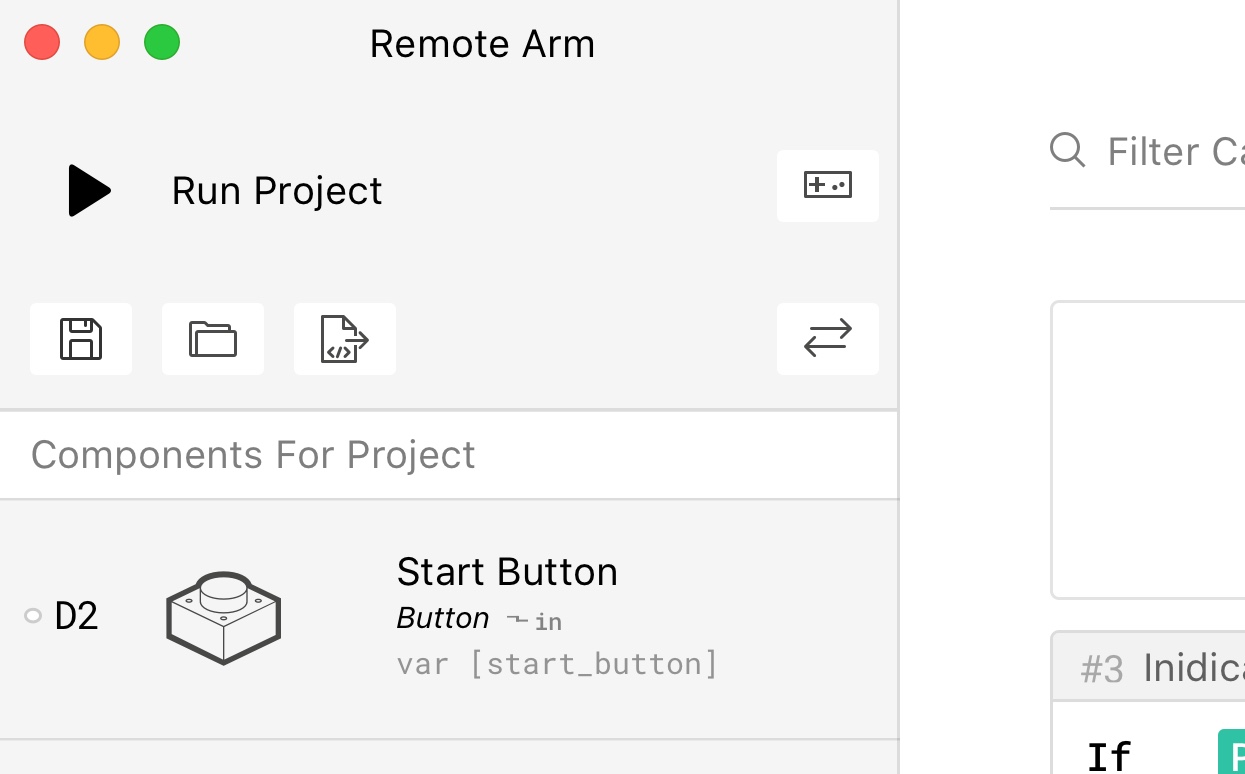Click the Run Project play arrow
This screenshot has height=774, width=1245.
(x=89, y=190)
